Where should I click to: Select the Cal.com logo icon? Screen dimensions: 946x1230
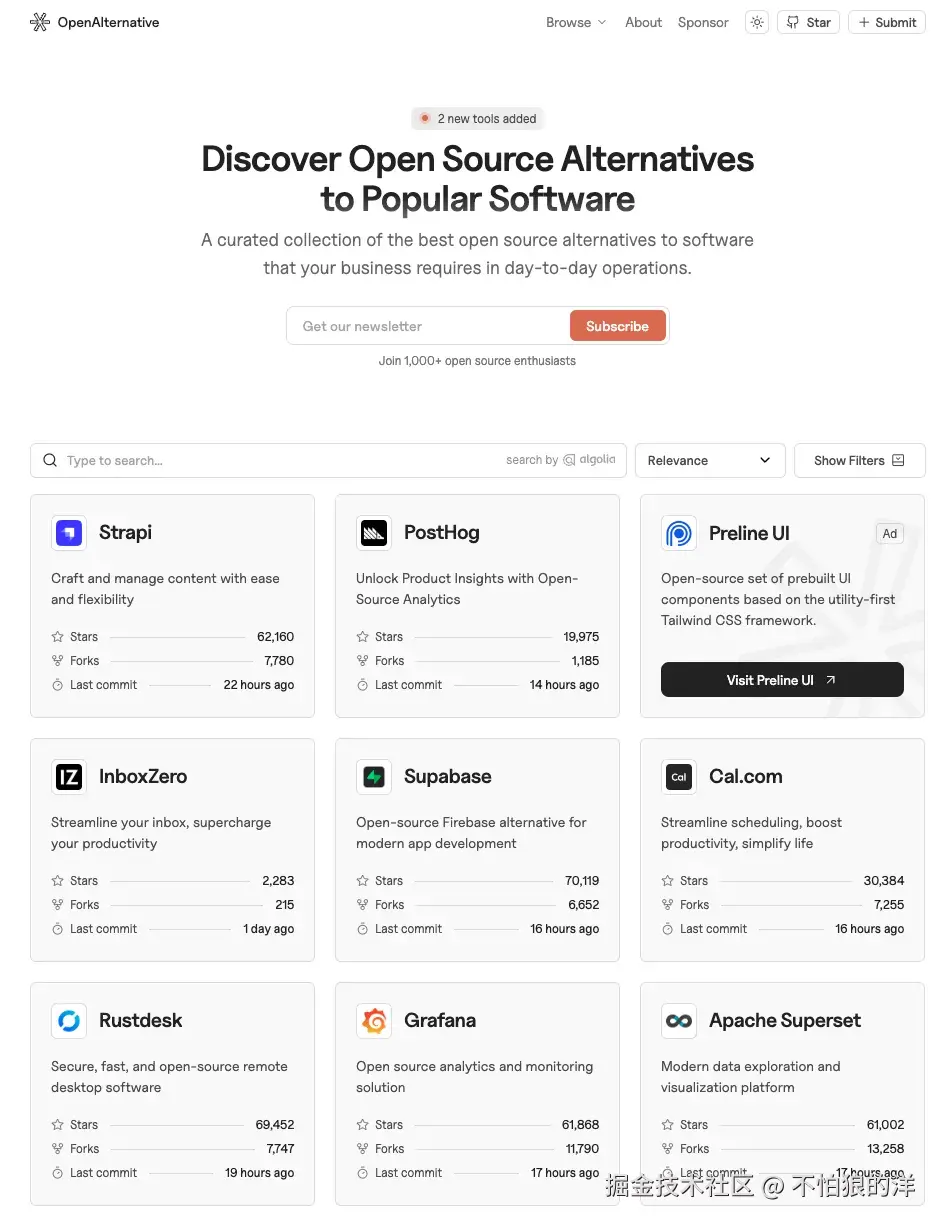click(679, 777)
